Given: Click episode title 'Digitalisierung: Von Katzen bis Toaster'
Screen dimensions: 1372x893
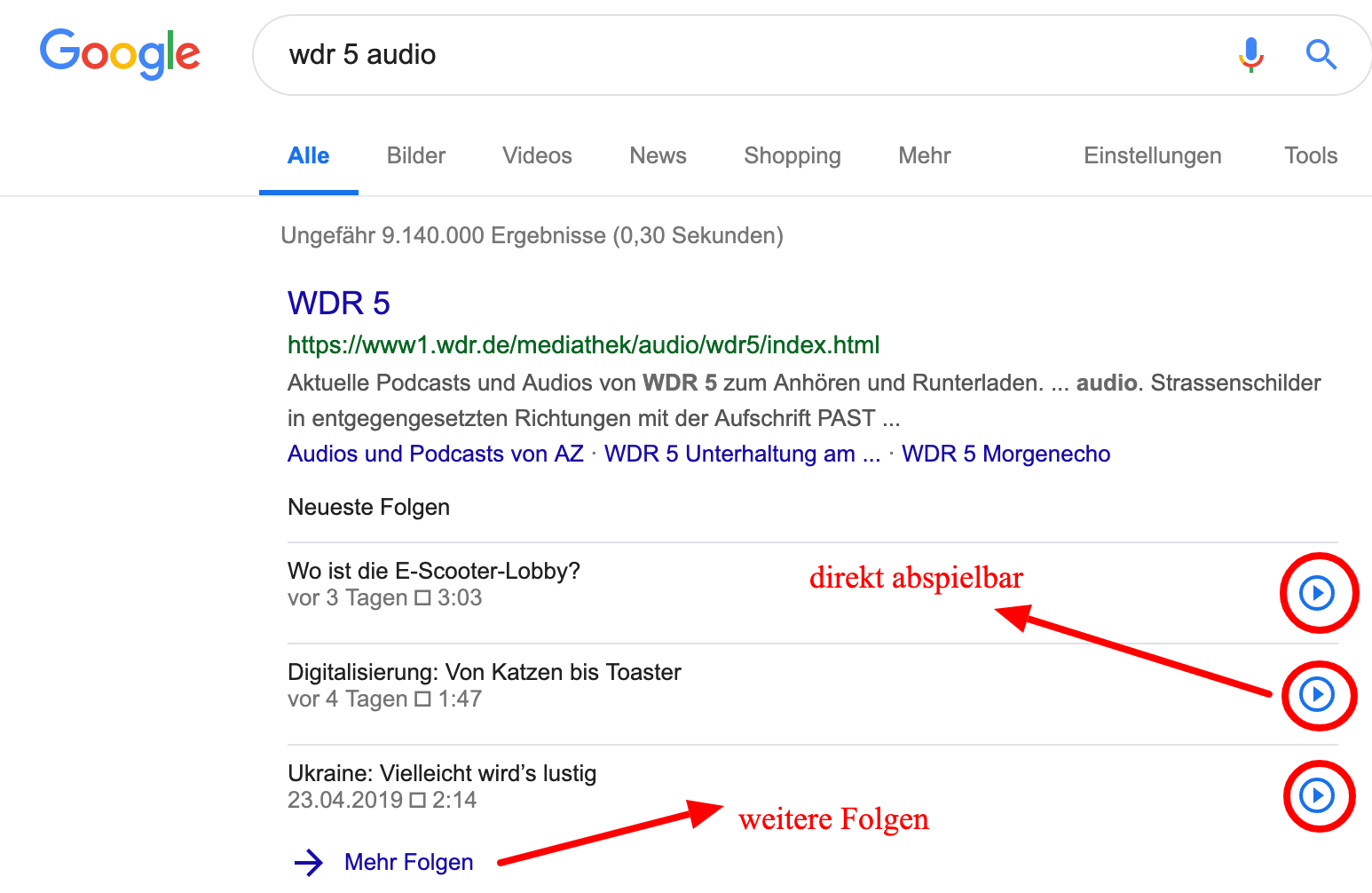Looking at the screenshot, I should click(x=485, y=672).
